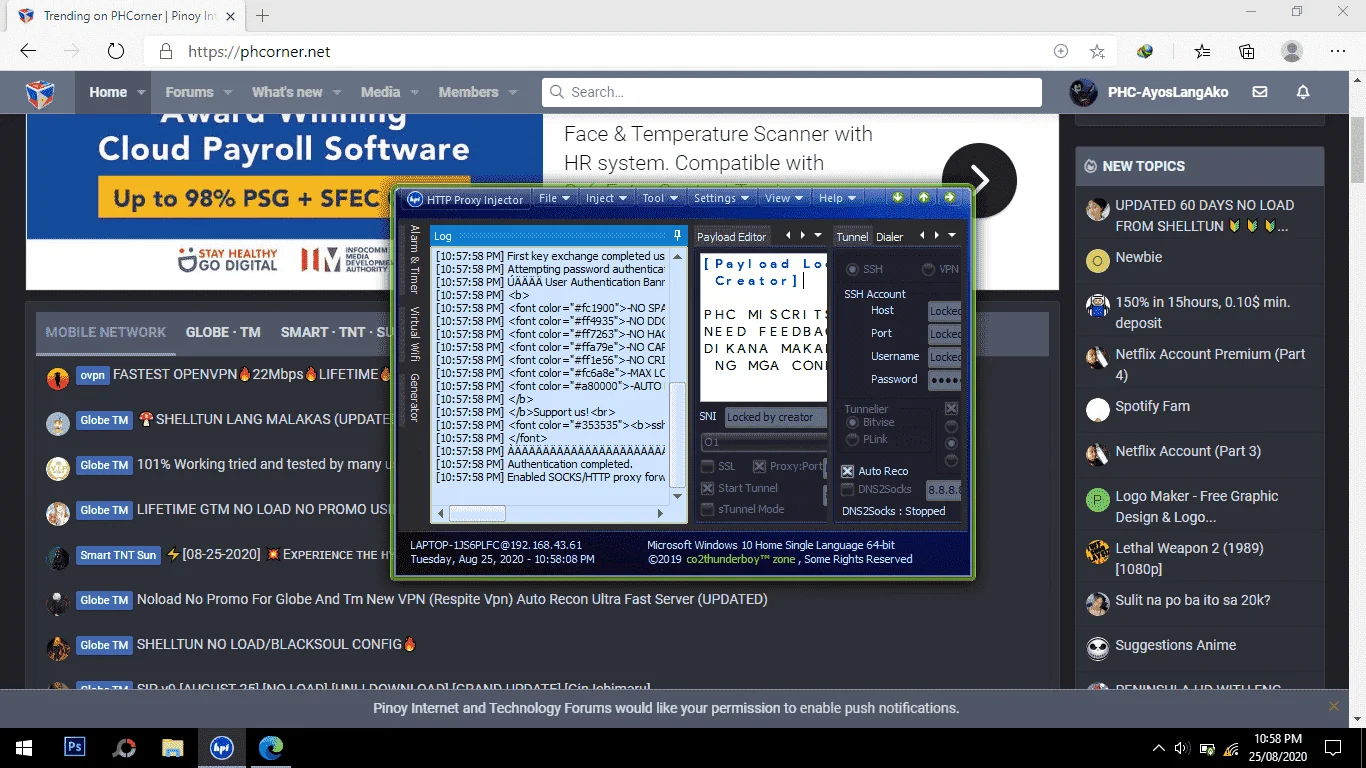Select the VPN radio button
The width and height of the screenshot is (1366, 768).
coord(928,269)
